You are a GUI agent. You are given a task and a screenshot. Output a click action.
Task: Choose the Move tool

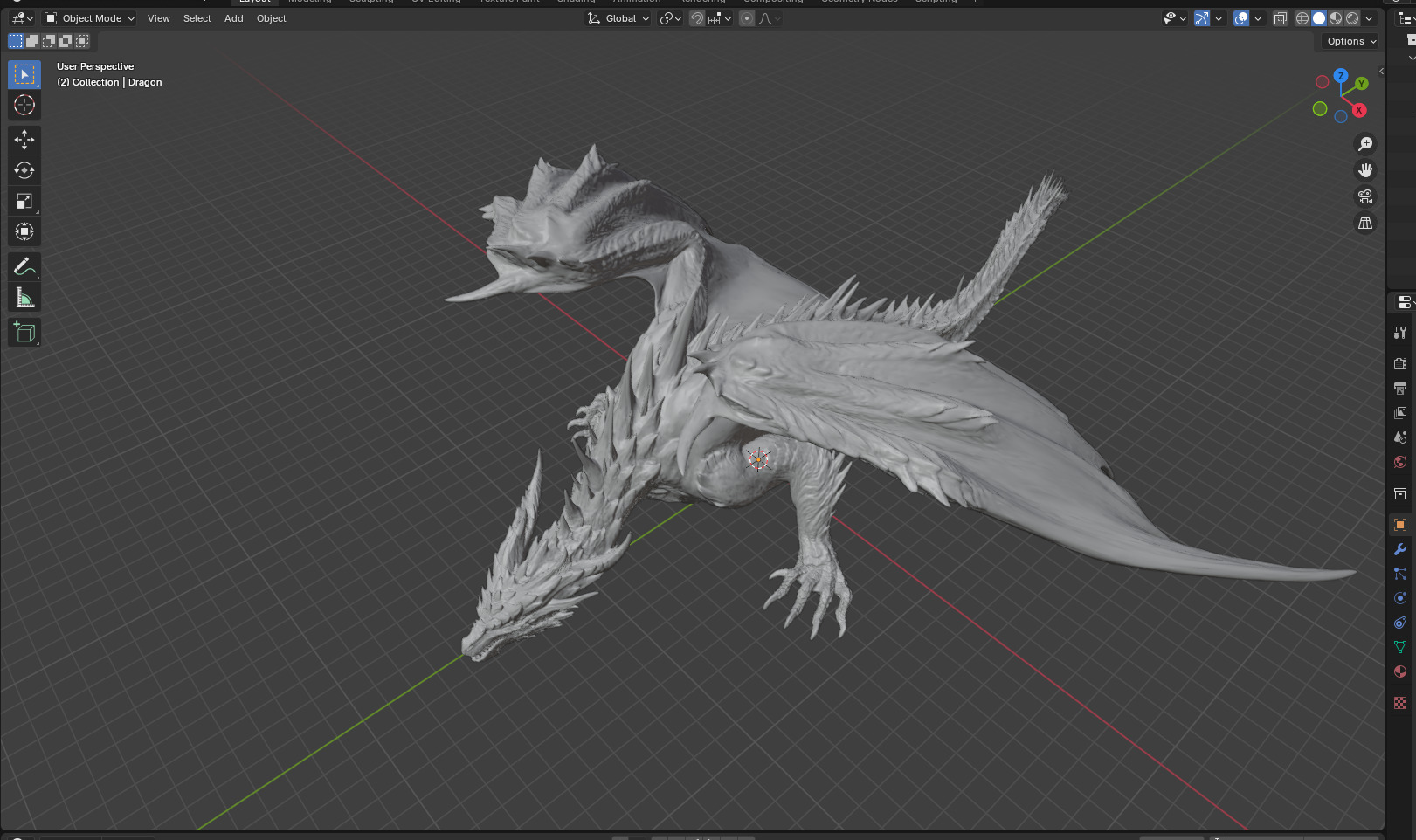click(24, 140)
